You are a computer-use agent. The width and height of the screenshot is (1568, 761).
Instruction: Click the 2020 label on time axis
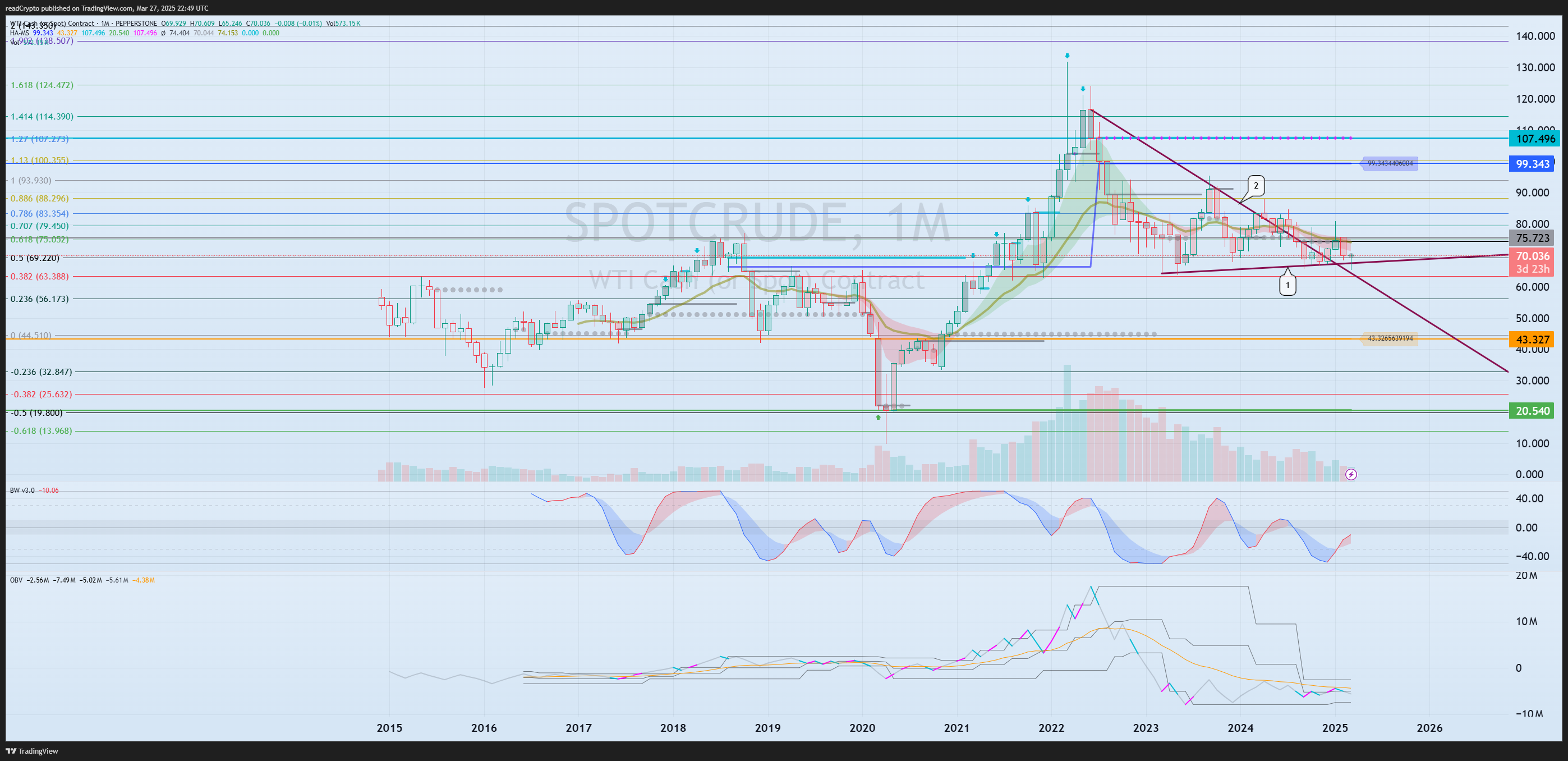(x=862, y=728)
